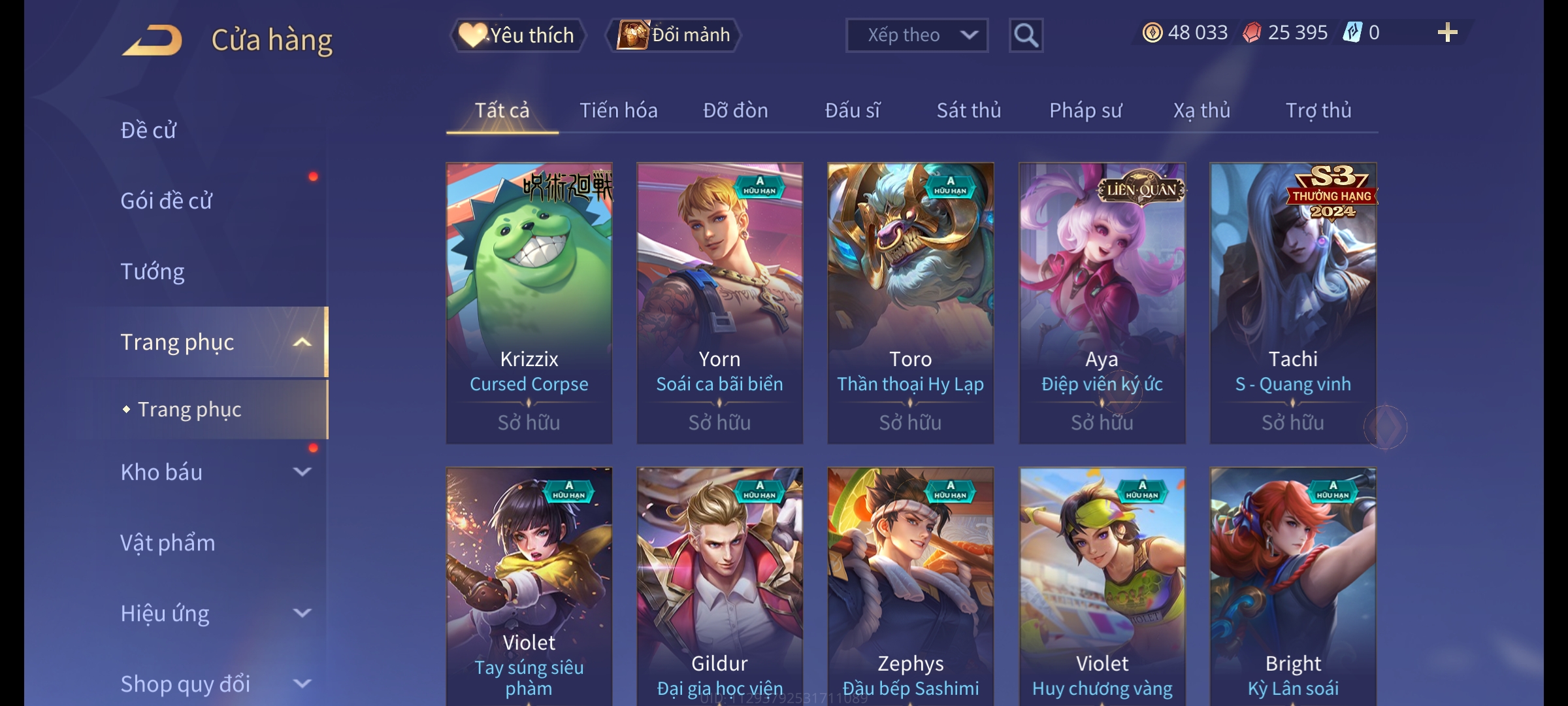
Task: Open Tướng in the sidebar
Action: (153, 271)
